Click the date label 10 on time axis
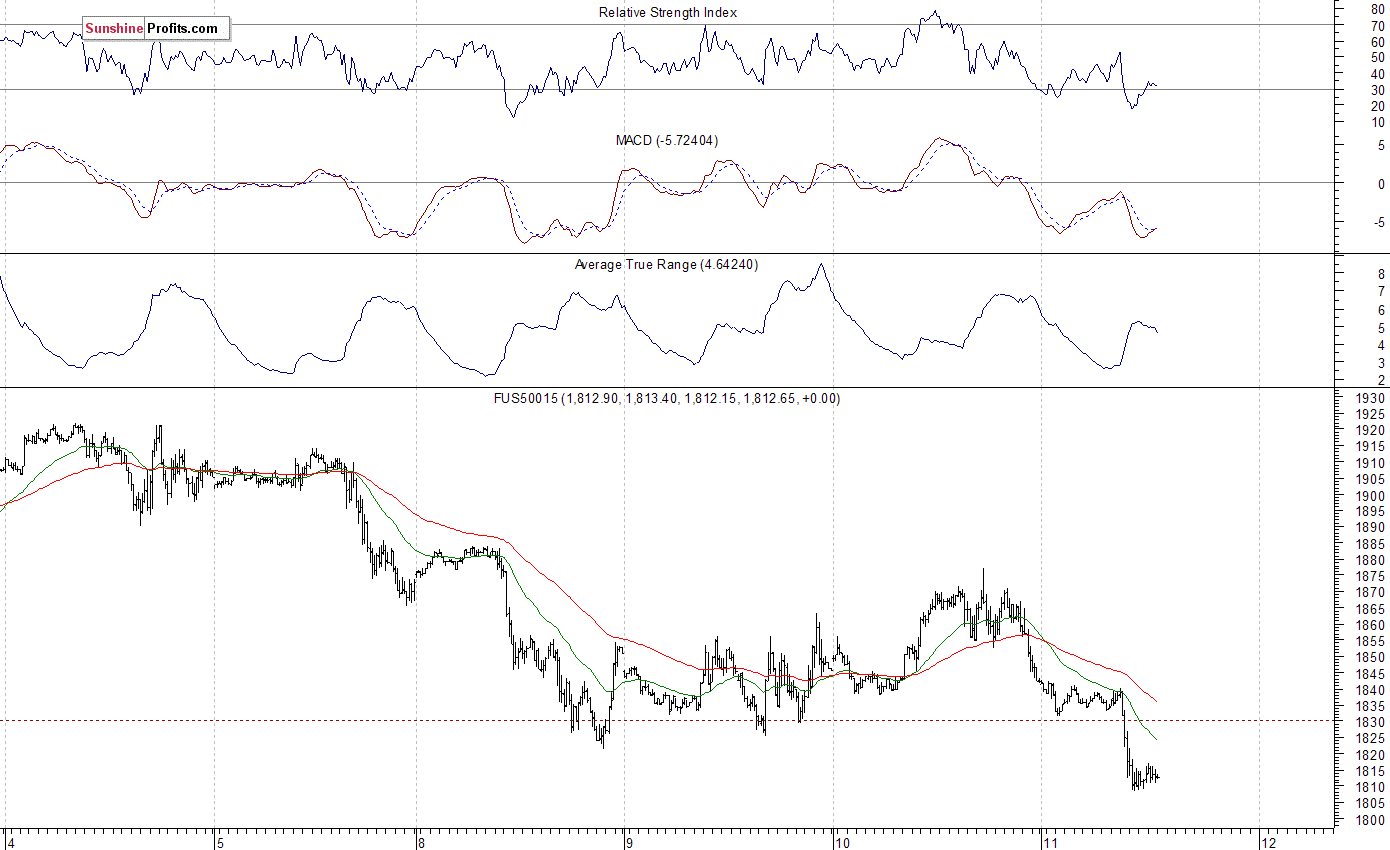 842,842
